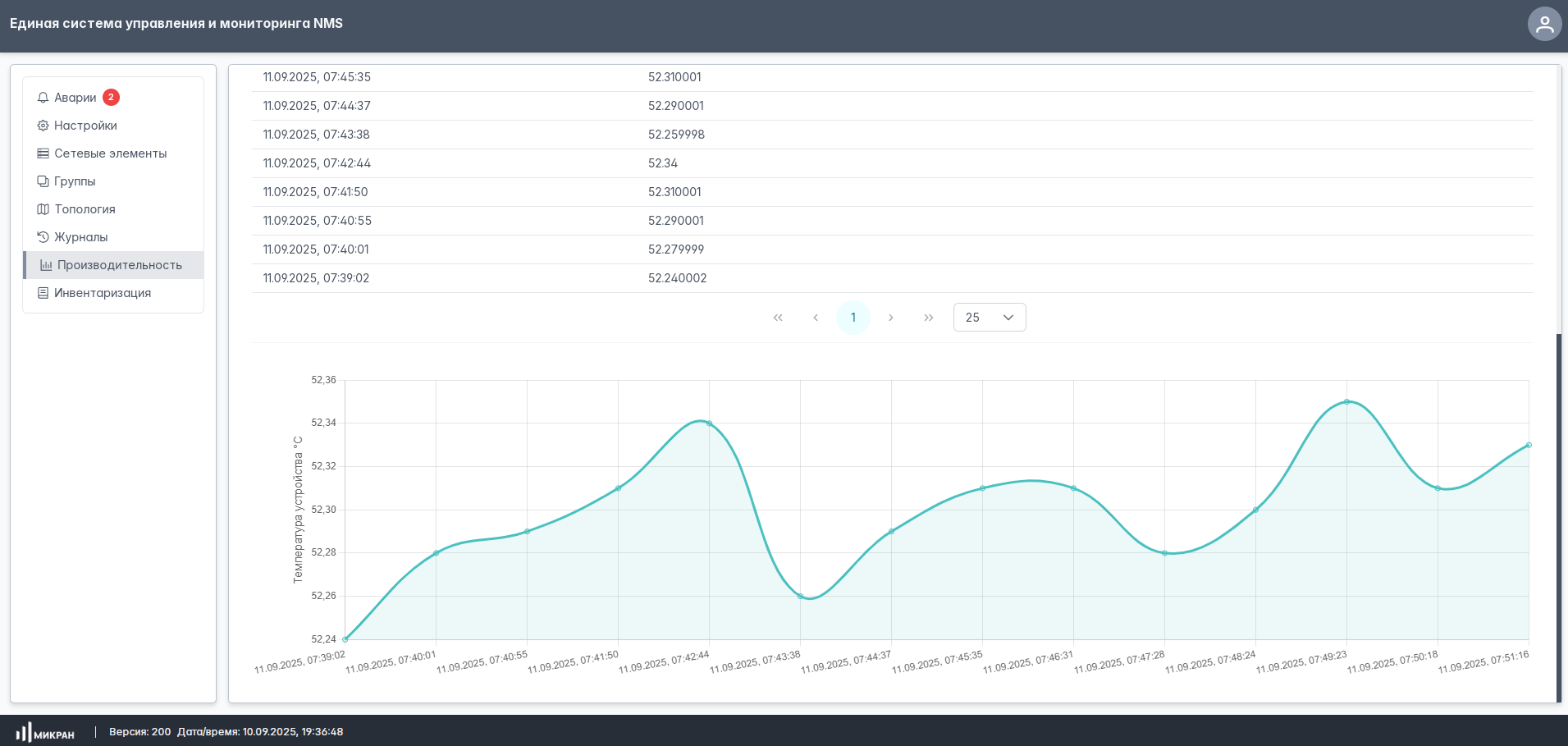This screenshot has width=1568, height=746.
Task: Click the red alarms badge showing 2
Action: [111, 98]
